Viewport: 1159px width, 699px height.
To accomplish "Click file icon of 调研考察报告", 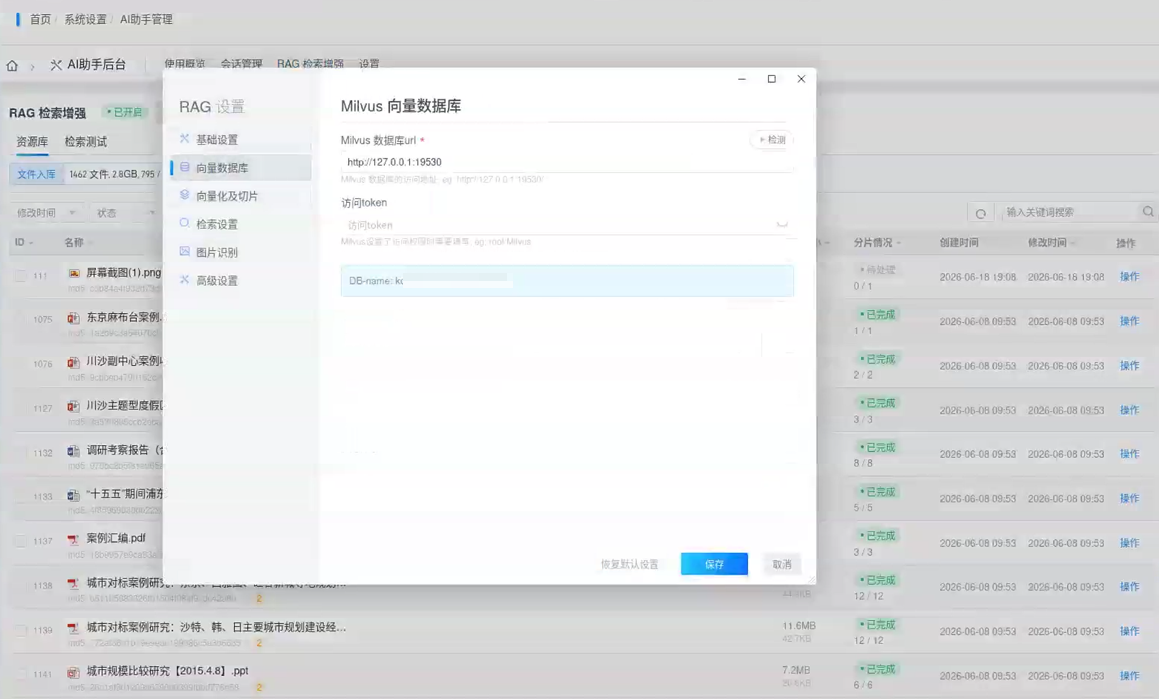I will click(73, 451).
